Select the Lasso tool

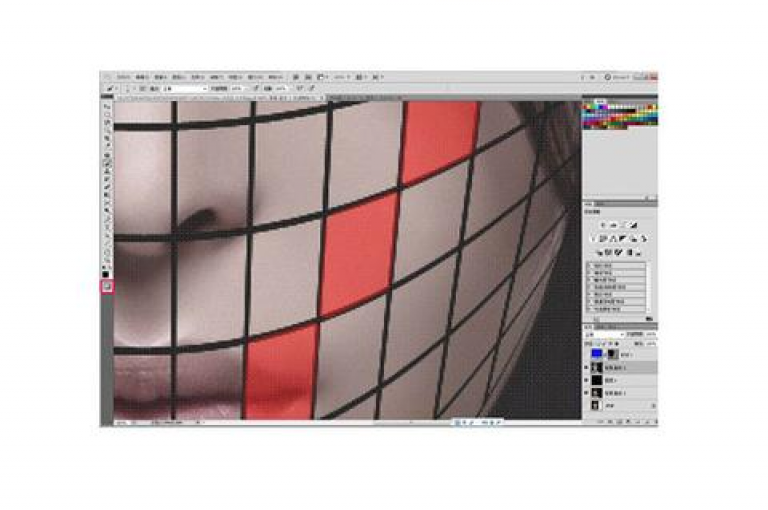[107, 122]
